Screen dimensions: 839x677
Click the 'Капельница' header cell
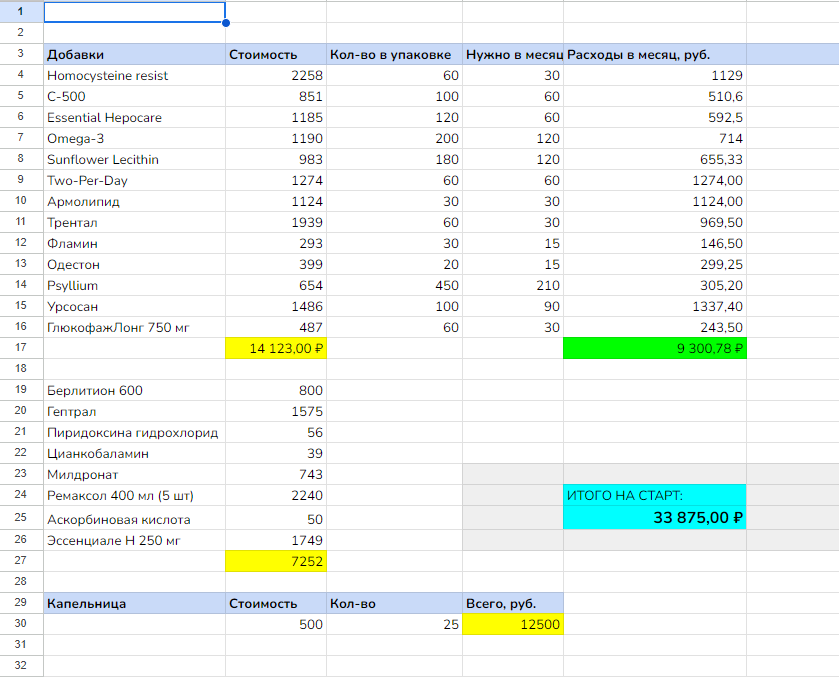135,603
